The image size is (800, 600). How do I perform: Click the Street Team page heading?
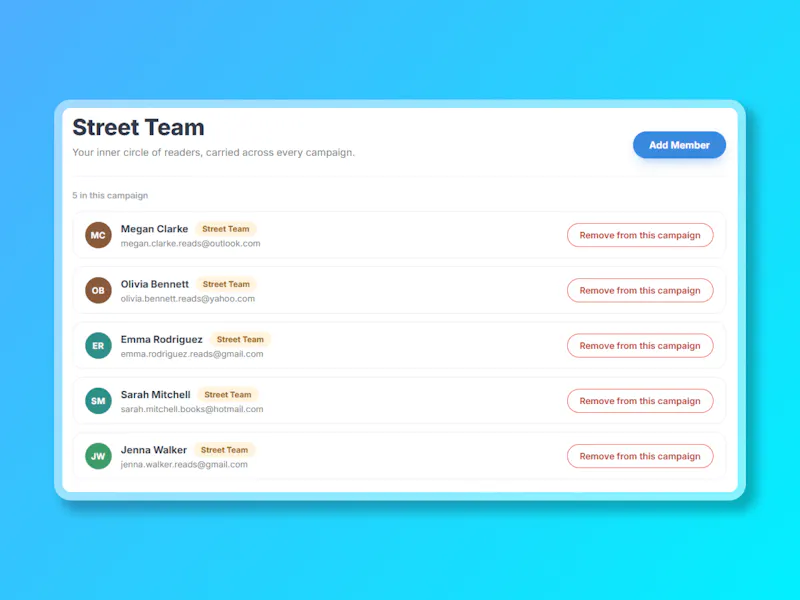click(x=138, y=127)
